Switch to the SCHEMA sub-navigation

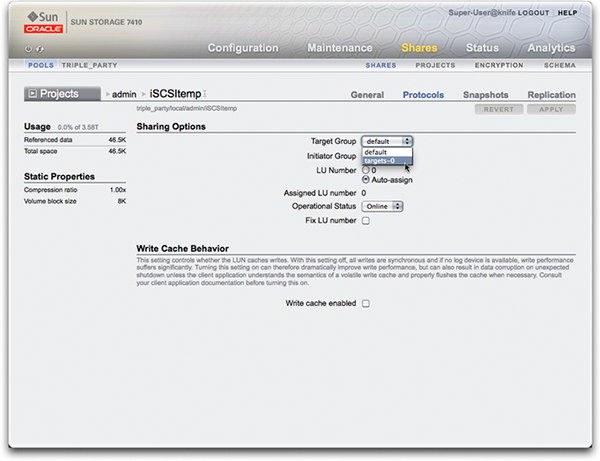pyautogui.click(x=560, y=65)
